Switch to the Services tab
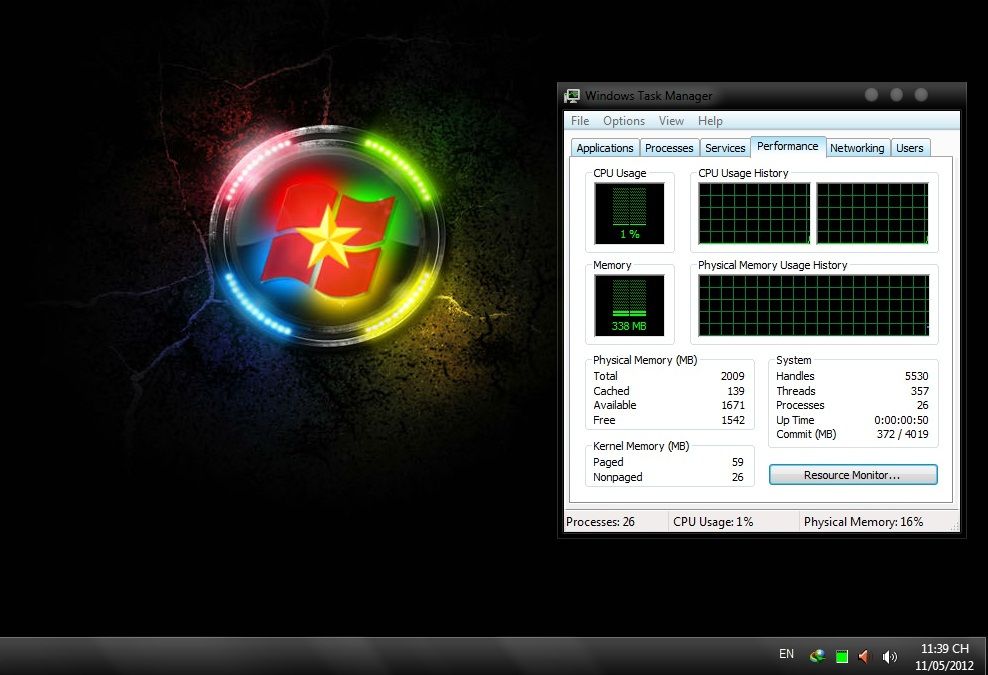This screenshot has height=675, width=988. click(725, 148)
